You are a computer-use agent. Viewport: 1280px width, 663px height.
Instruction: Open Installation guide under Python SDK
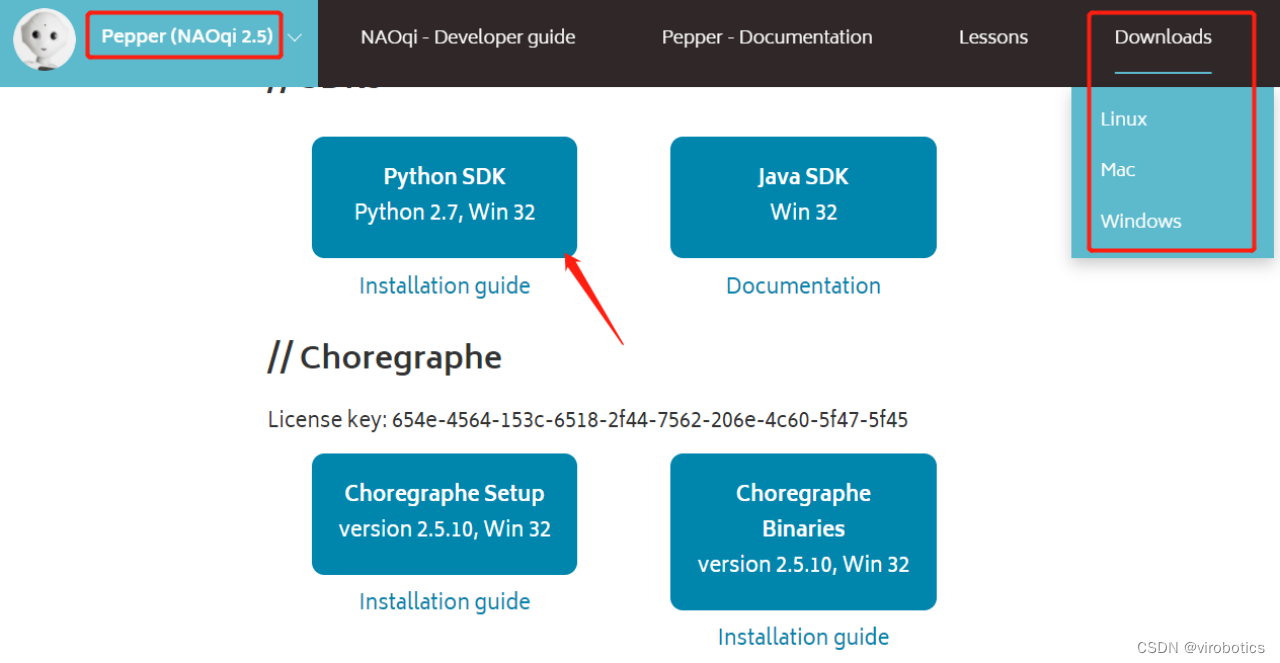pos(445,286)
